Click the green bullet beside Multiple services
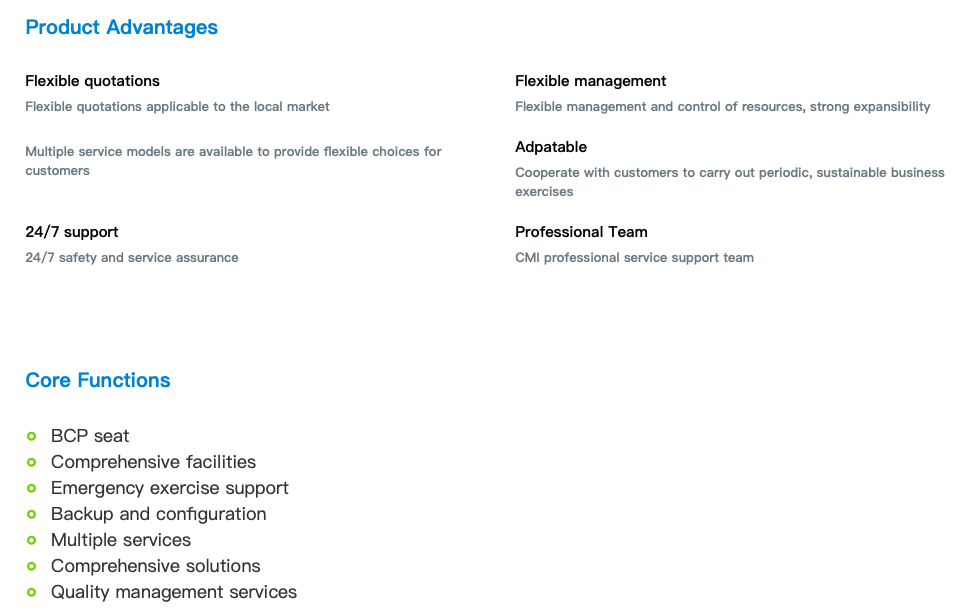The width and height of the screenshot is (961, 611). (x=32, y=541)
